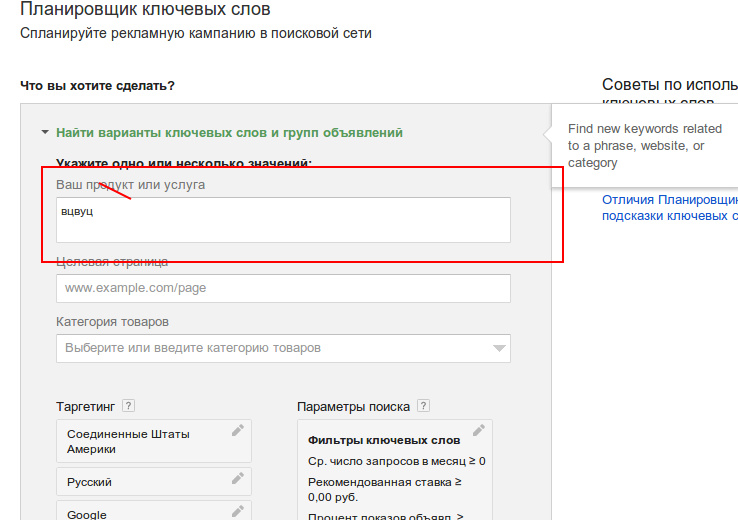
Task: Focus the Ваш продукт или услуга text box
Action: (x=283, y=219)
